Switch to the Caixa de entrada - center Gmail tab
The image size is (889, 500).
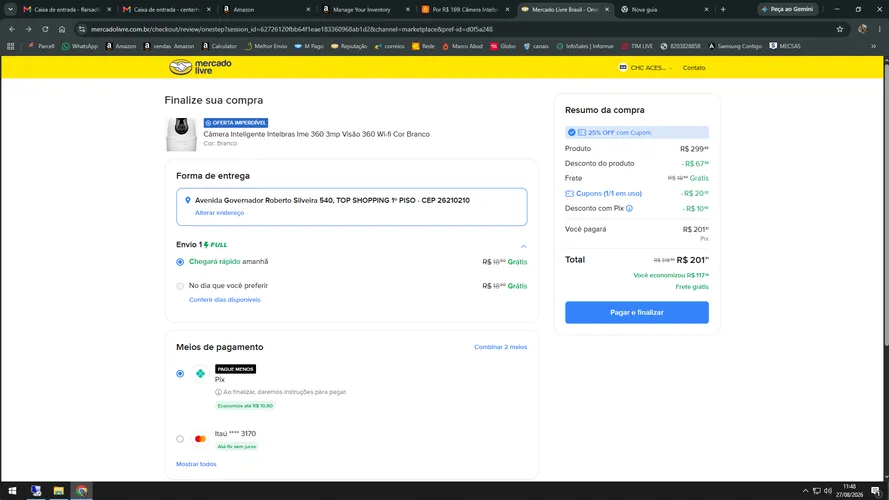pyautogui.click(x=166, y=9)
